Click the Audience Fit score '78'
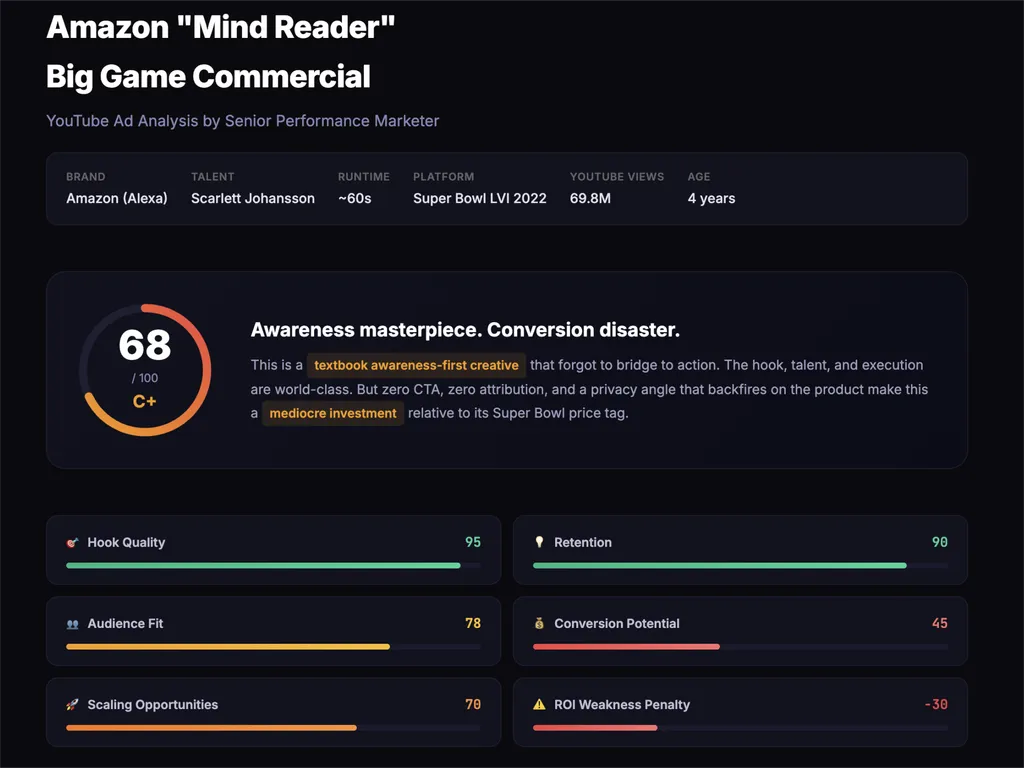Screen dimensions: 1024x768 (x=473, y=623)
